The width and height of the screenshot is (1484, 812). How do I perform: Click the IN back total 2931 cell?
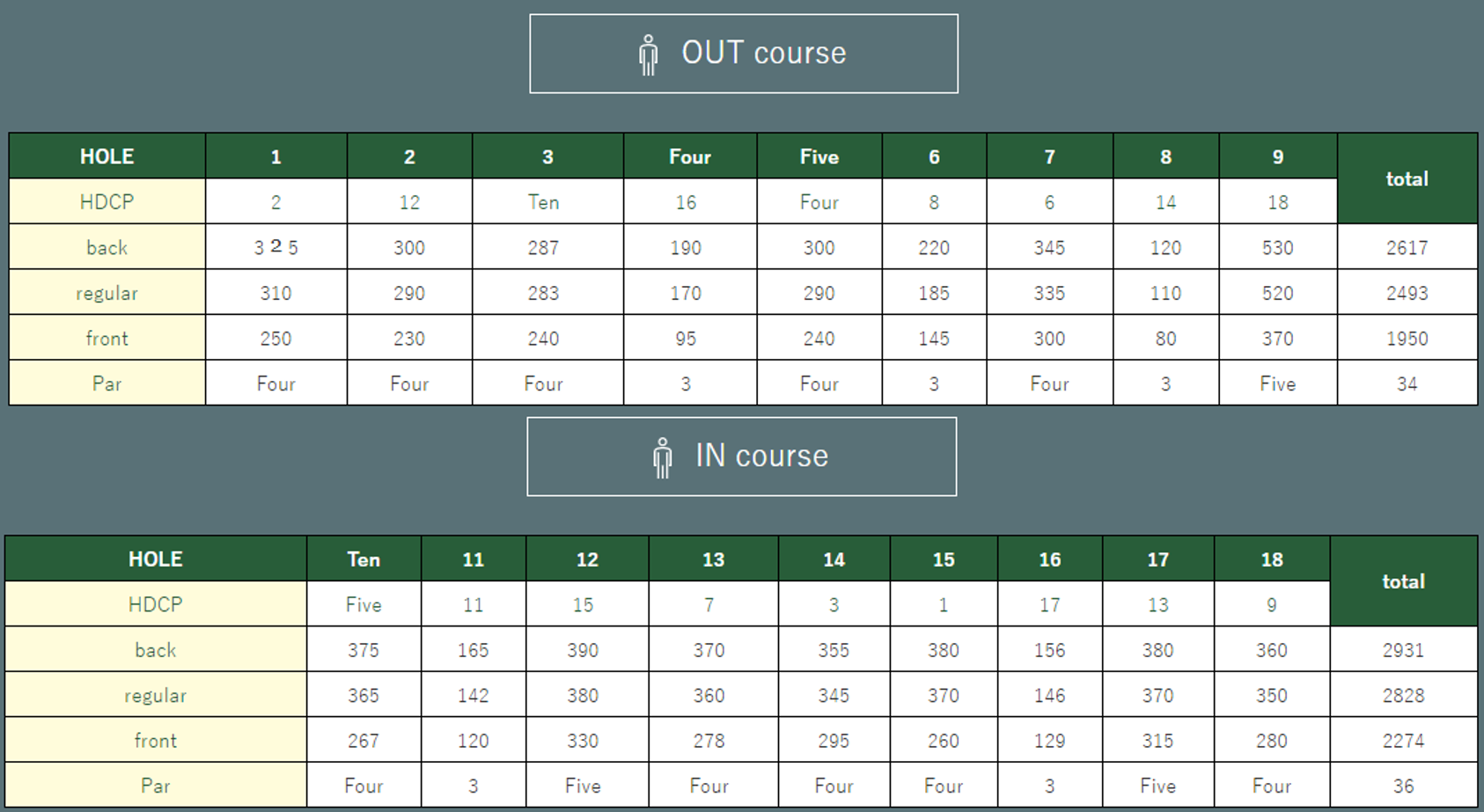click(1403, 650)
